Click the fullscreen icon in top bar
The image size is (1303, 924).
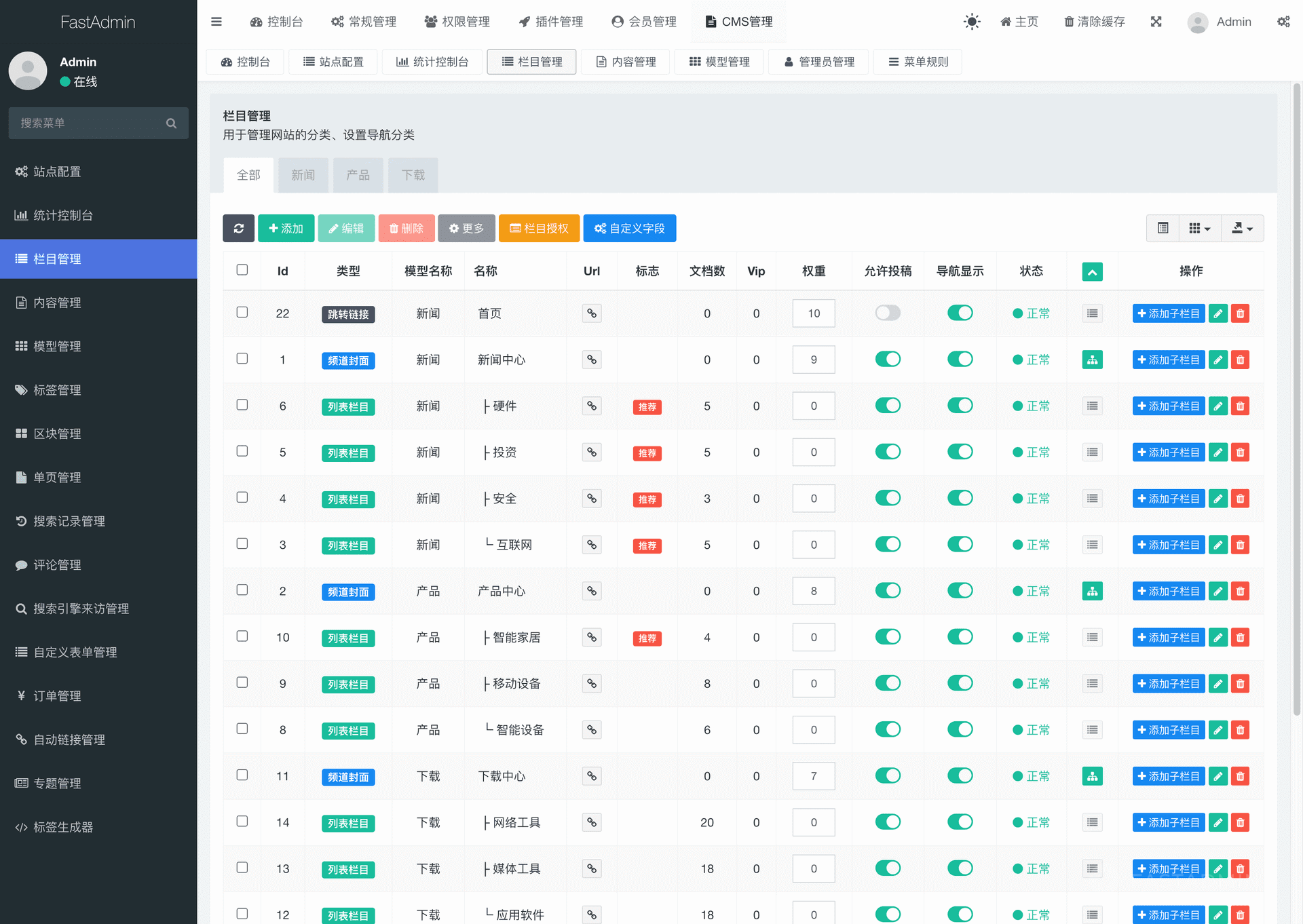[x=1156, y=21]
